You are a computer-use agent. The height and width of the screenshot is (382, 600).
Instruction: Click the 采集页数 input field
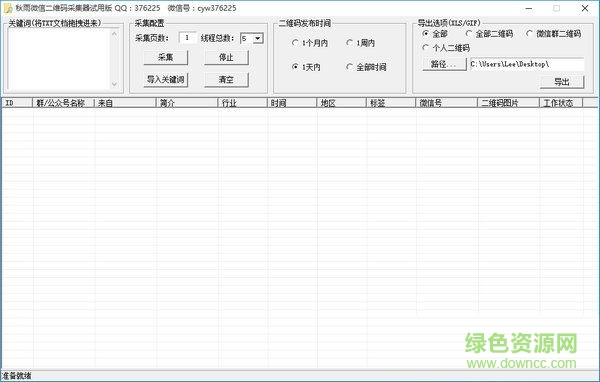coord(188,38)
